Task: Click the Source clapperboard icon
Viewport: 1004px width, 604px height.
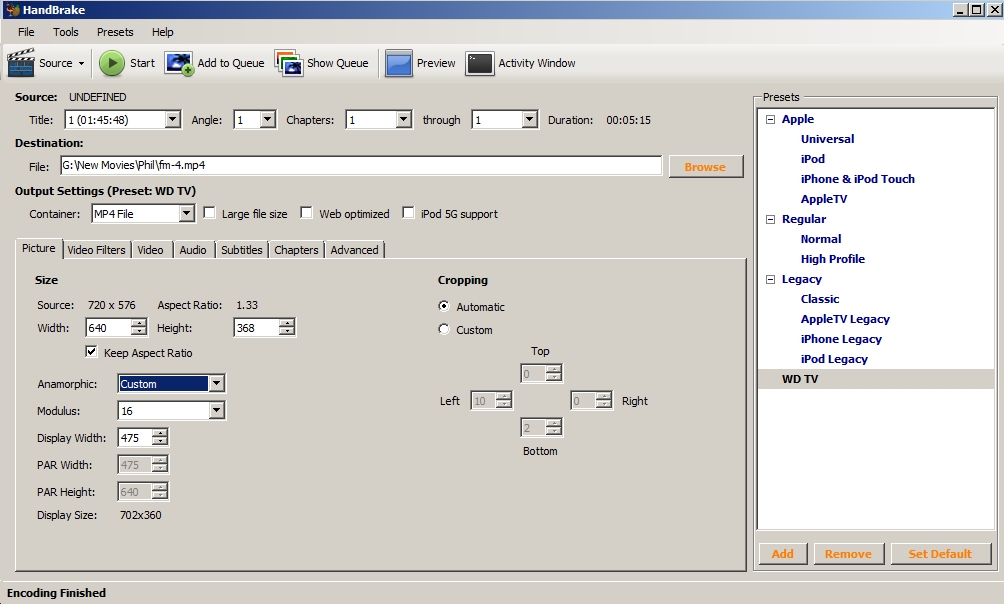Action: click(x=20, y=63)
